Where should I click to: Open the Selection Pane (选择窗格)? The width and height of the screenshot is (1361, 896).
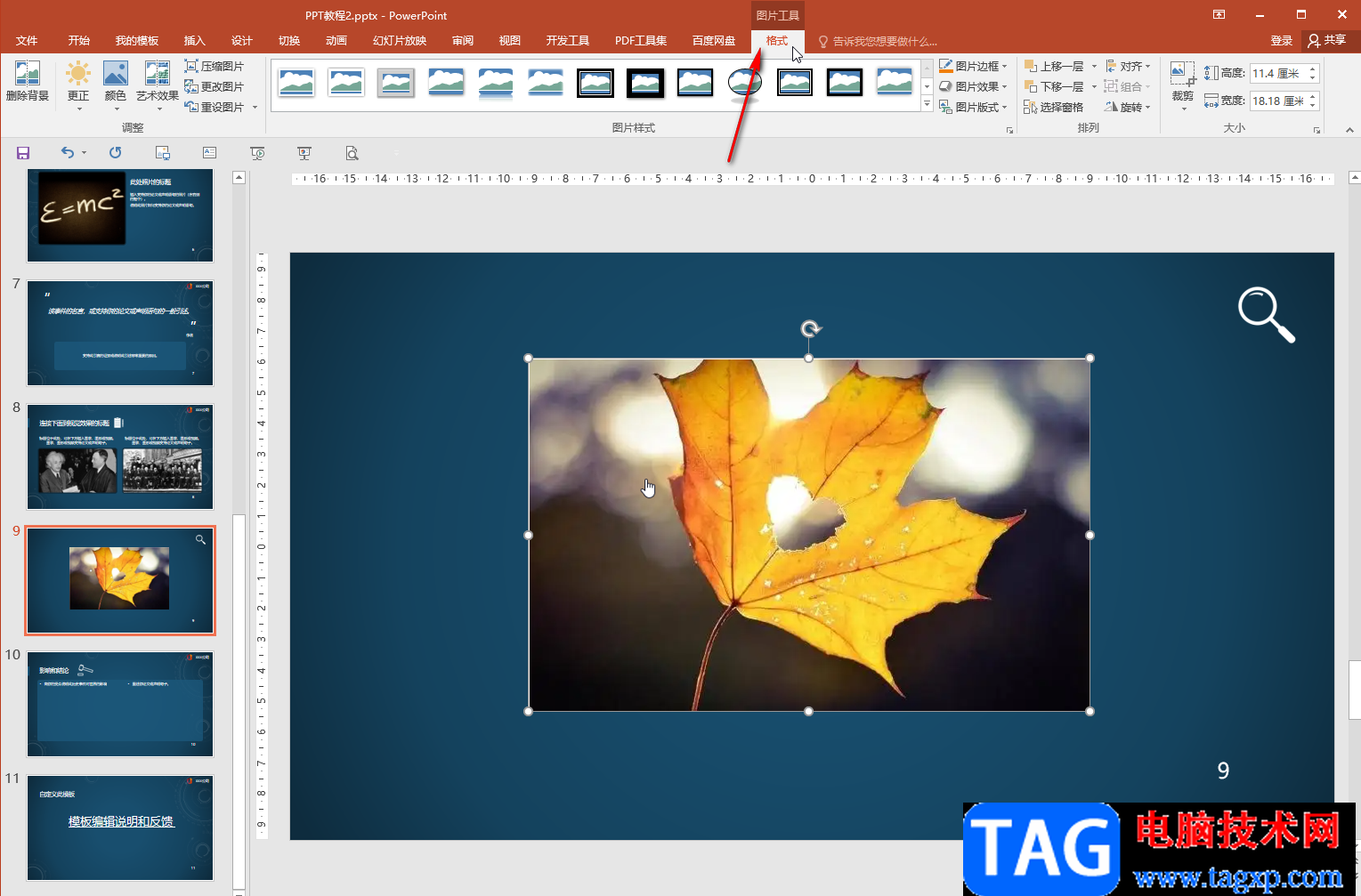tap(1054, 107)
